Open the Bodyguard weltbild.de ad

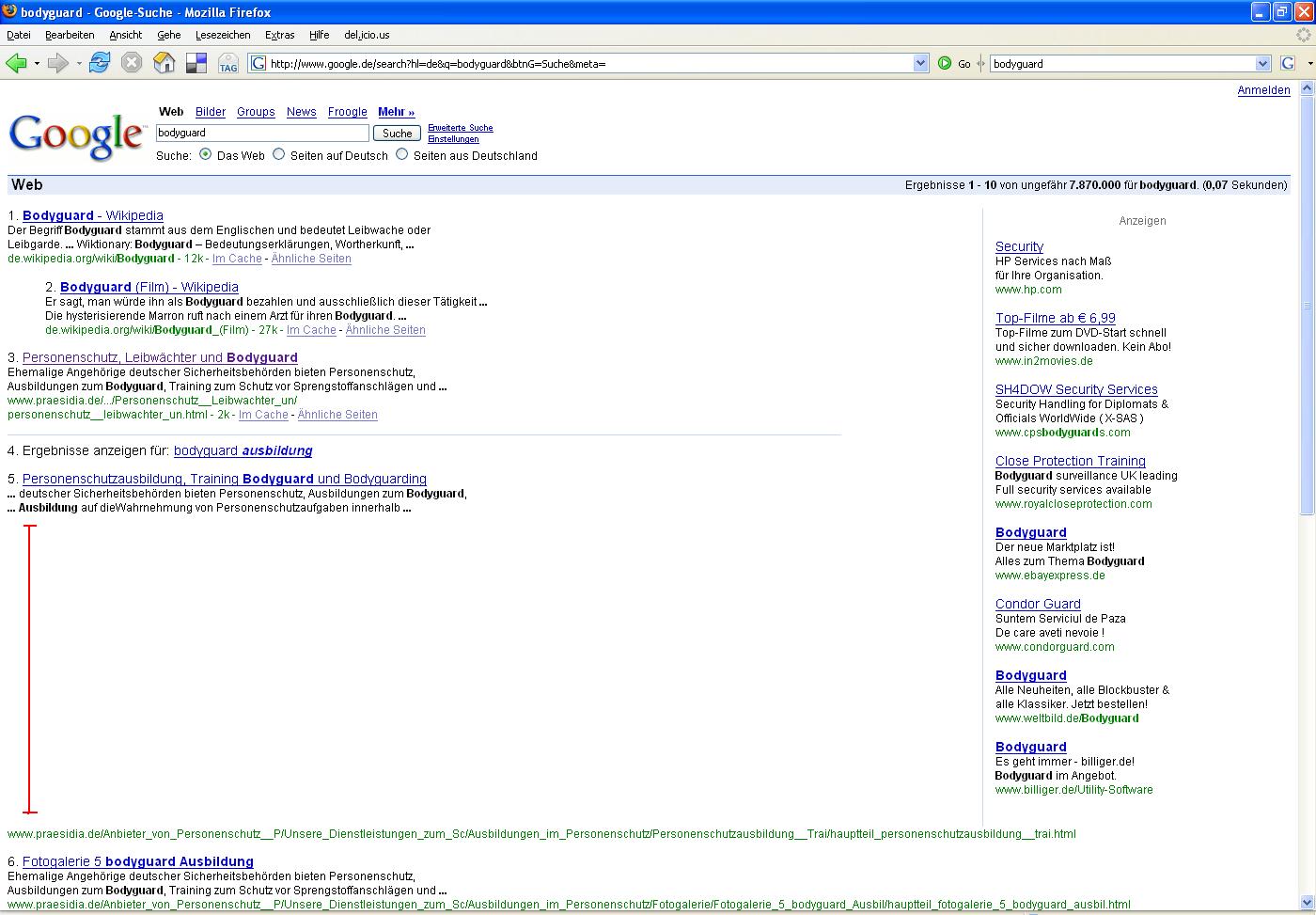pyautogui.click(x=1031, y=675)
